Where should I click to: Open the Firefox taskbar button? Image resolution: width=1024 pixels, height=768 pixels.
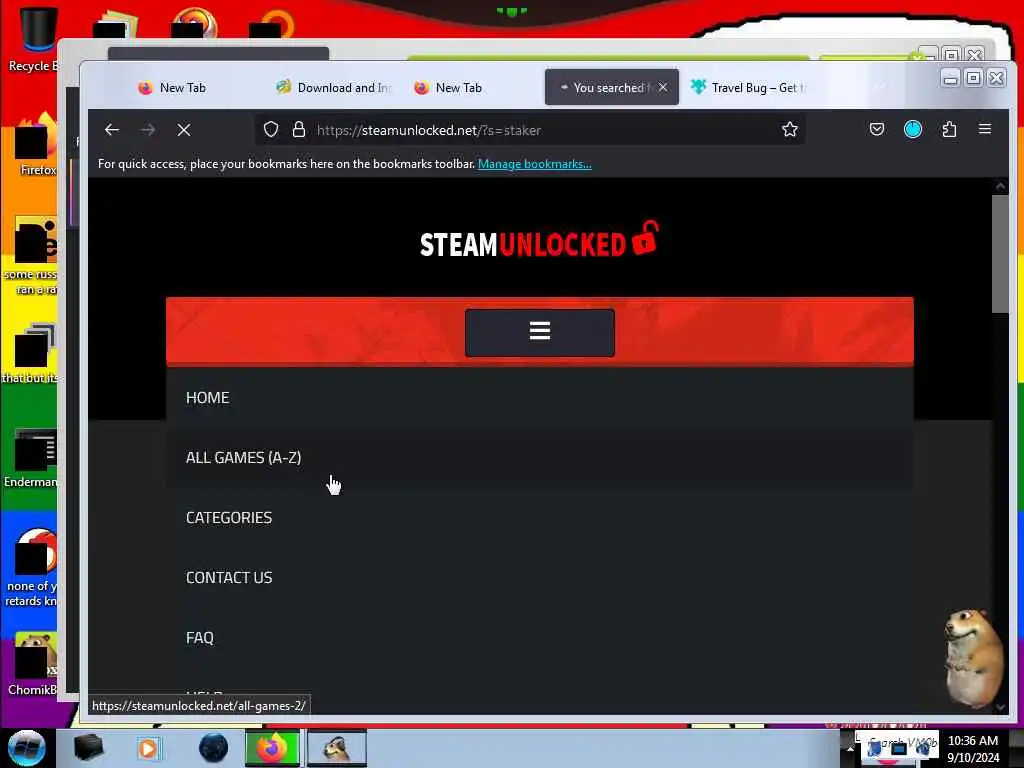point(272,748)
